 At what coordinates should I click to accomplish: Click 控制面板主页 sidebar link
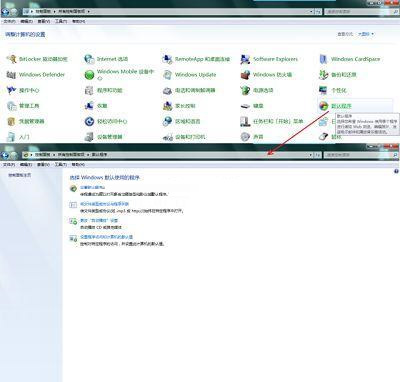click(20, 175)
